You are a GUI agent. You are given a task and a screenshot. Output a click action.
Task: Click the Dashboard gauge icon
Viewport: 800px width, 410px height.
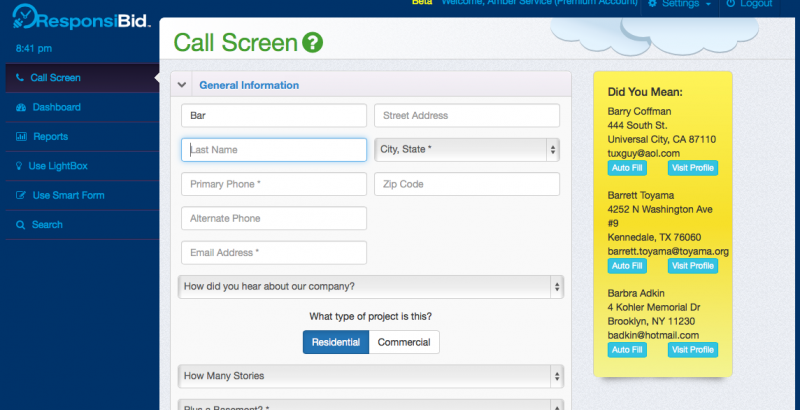click(x=21, y=107)
